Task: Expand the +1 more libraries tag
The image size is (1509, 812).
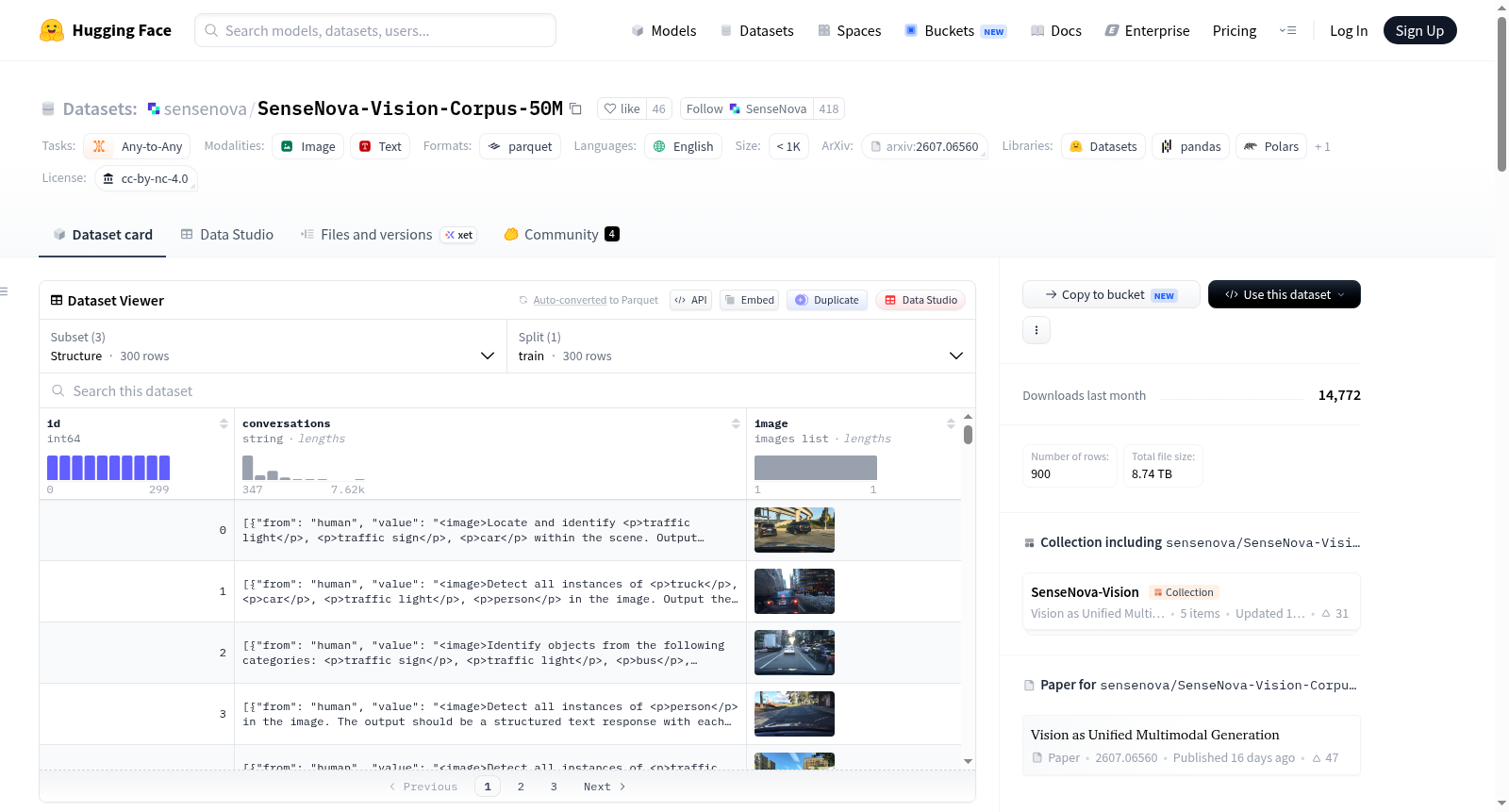Action: click(1322, 146)
